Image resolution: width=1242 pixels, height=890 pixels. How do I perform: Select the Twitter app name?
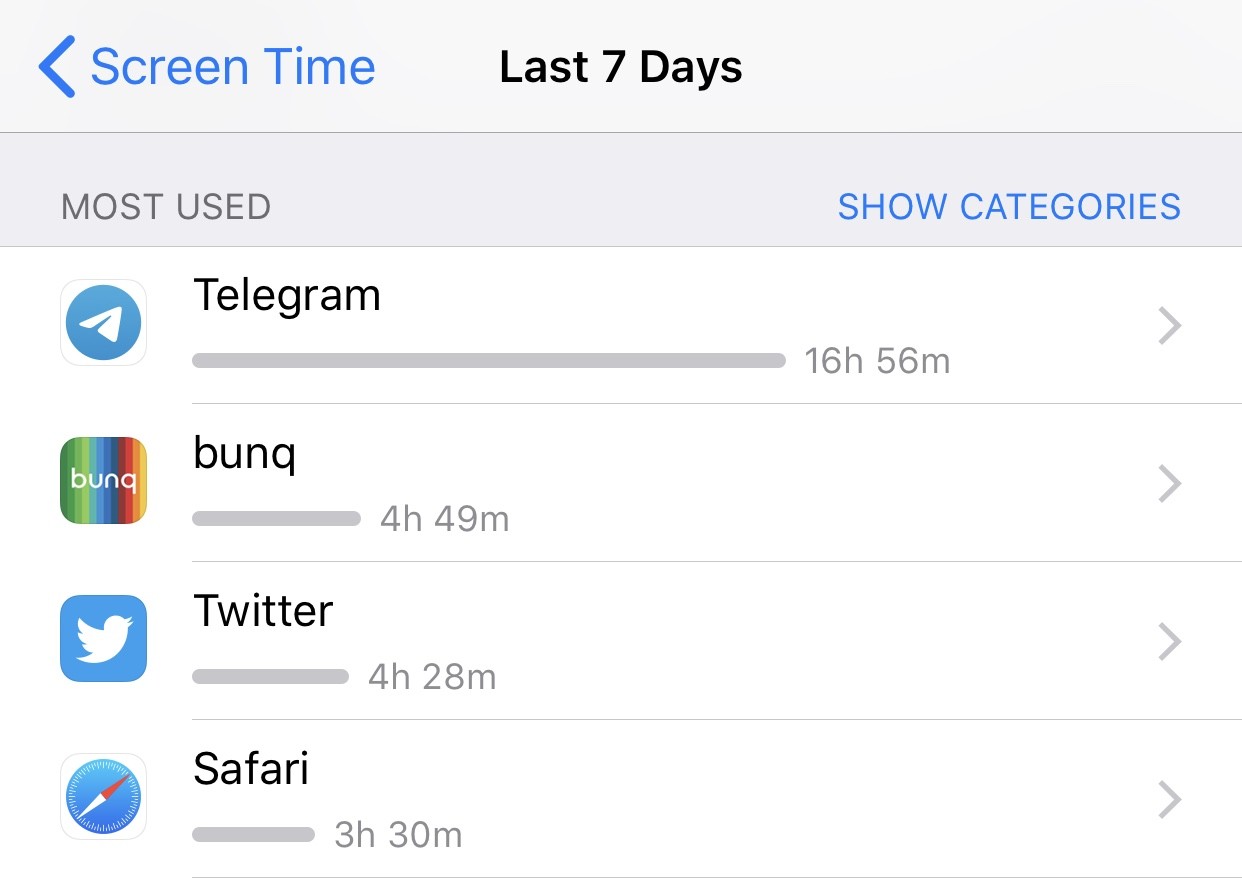coord(263,611)
